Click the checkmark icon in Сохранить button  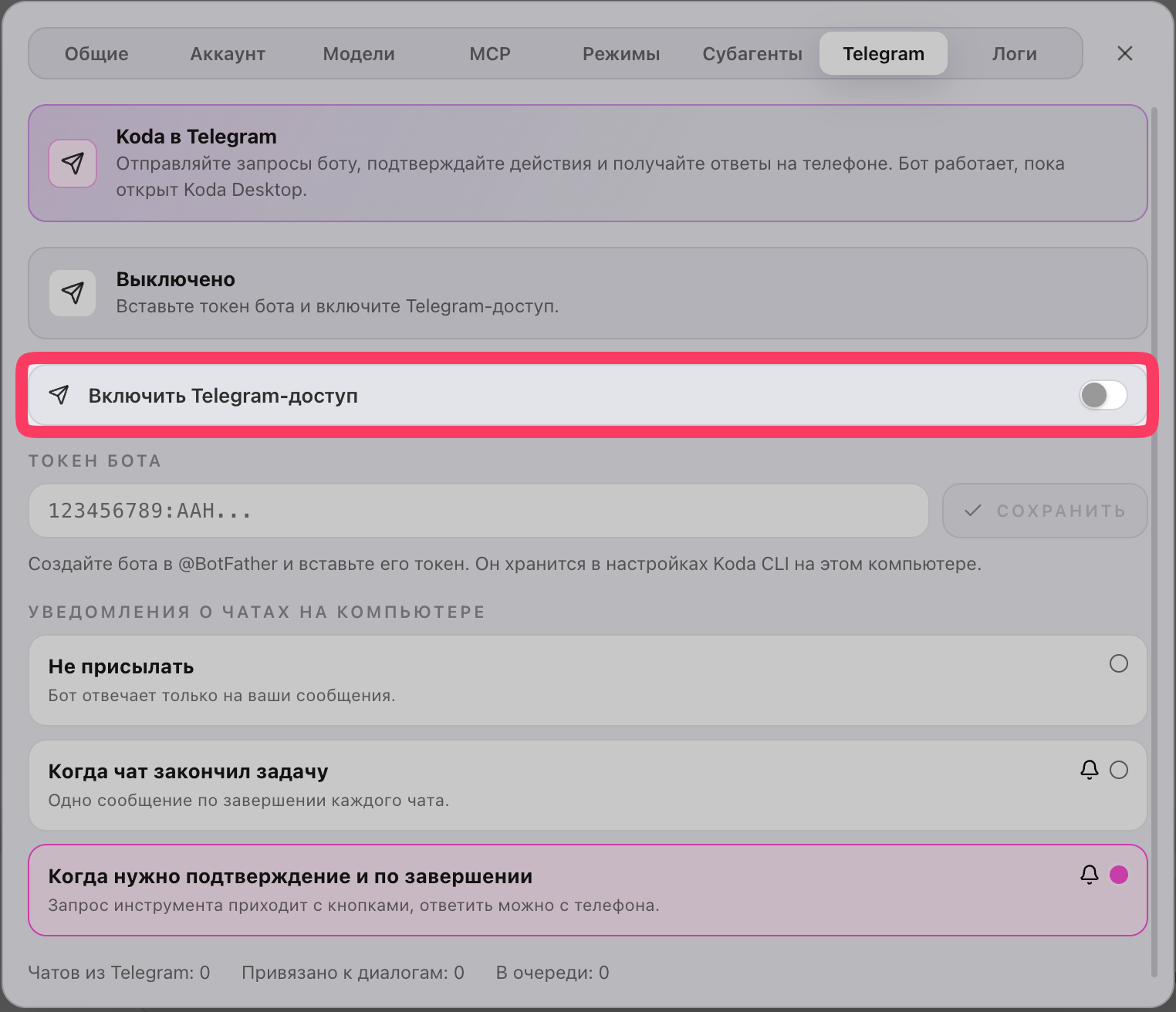pos(973,511)
